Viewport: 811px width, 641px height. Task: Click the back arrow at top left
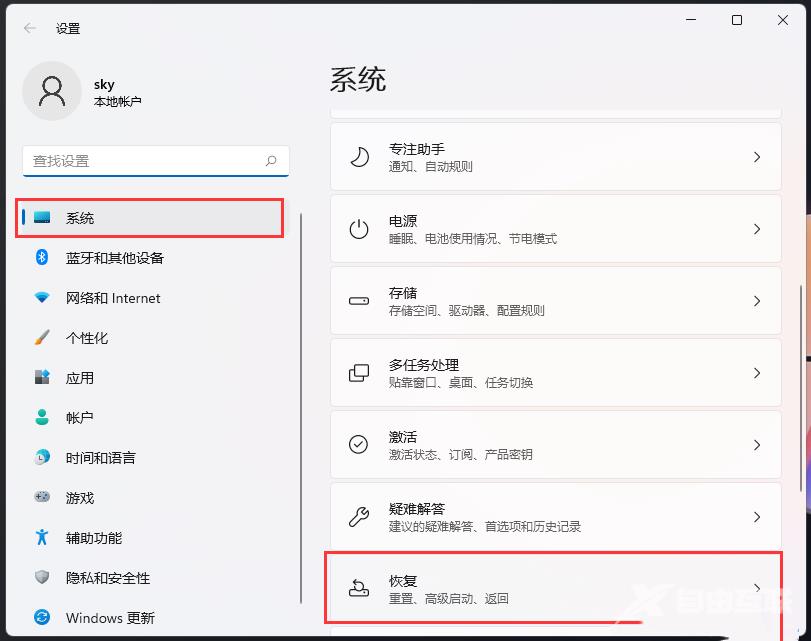[28, 28]
